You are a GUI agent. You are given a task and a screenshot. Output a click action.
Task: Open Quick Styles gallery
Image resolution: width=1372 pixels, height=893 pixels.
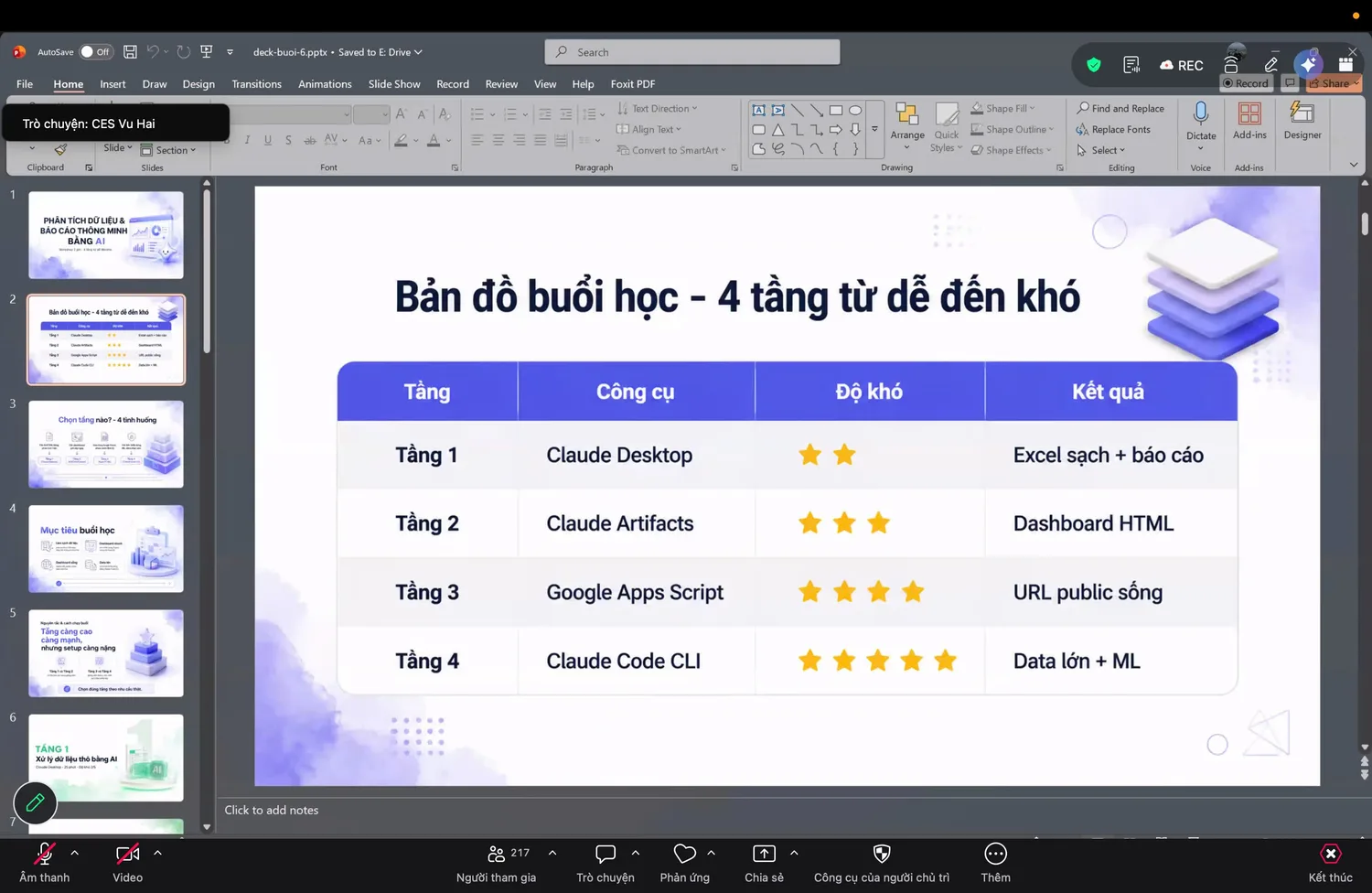(947, 126)
